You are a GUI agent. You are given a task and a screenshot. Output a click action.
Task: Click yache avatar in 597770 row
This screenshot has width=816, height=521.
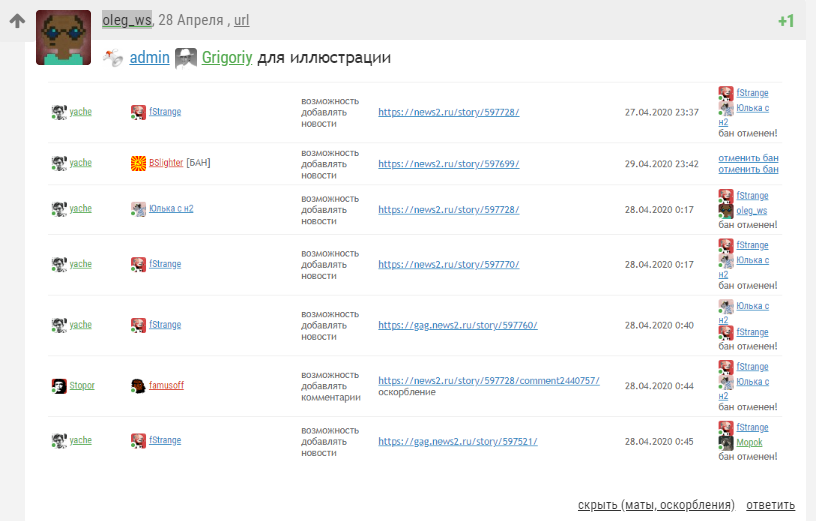[59, 264]
